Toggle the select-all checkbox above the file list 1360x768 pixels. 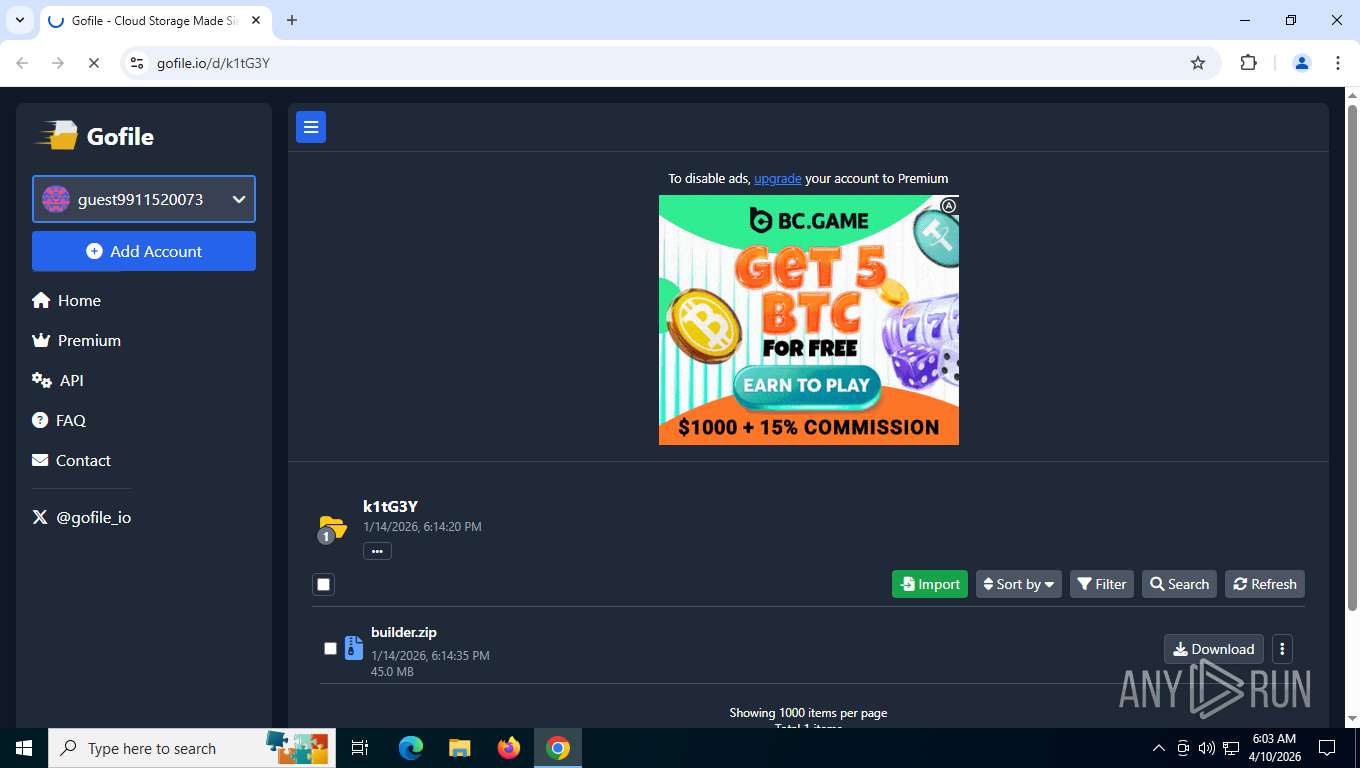pyautogui.click(x=323, y=584)
